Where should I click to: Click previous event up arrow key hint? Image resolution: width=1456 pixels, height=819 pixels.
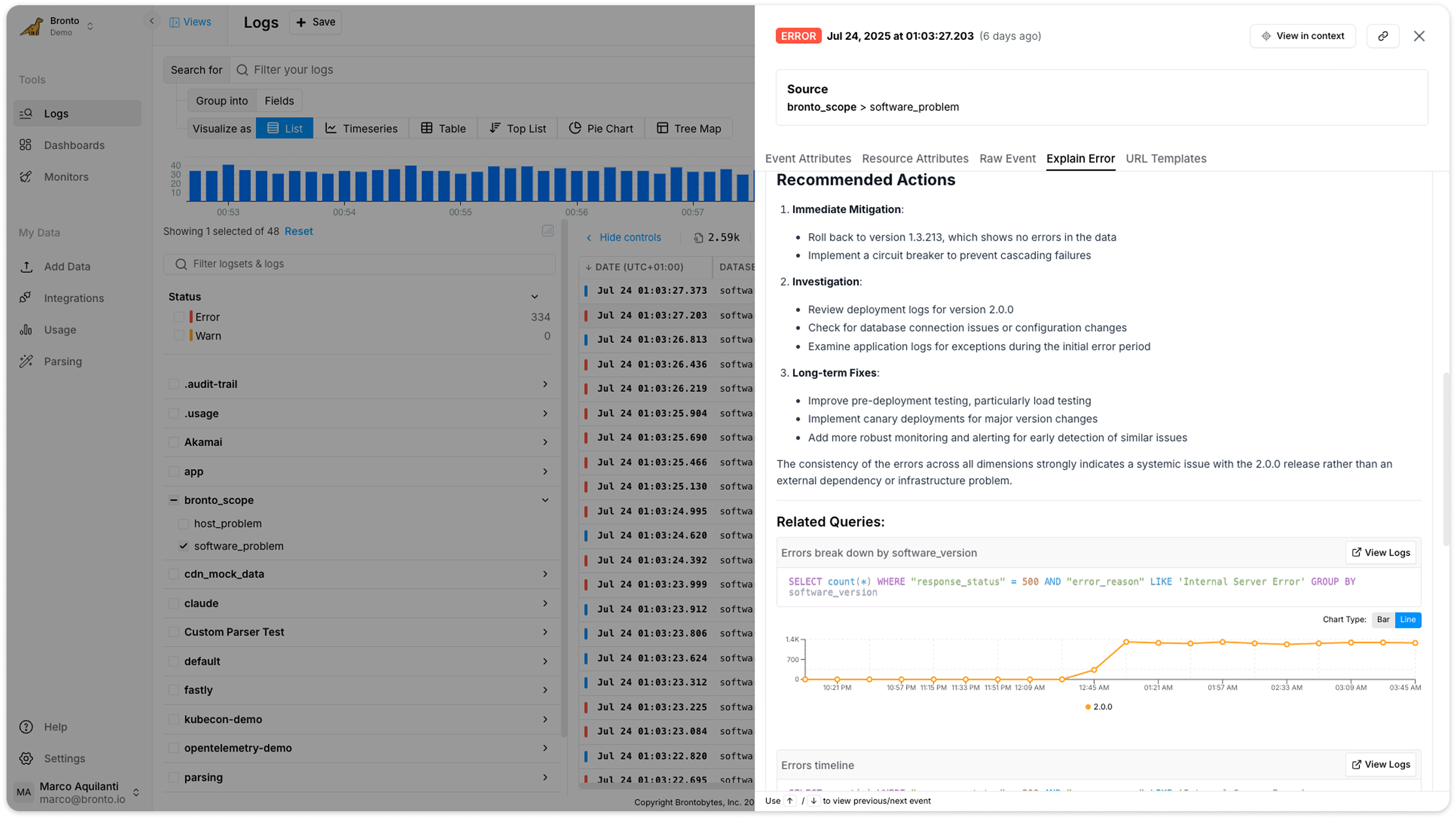tap(790, 801)
